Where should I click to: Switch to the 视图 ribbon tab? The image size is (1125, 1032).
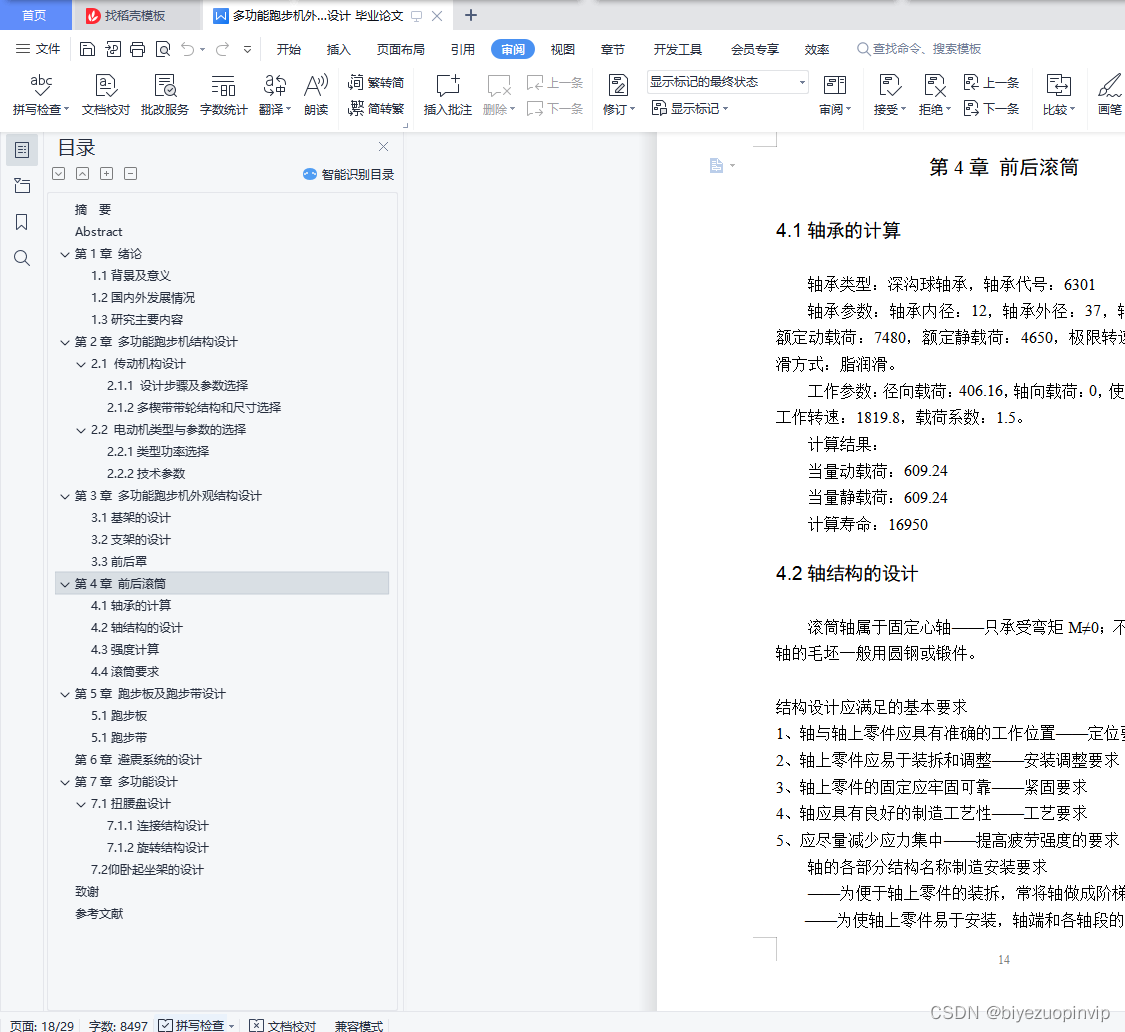coord(562,49)
